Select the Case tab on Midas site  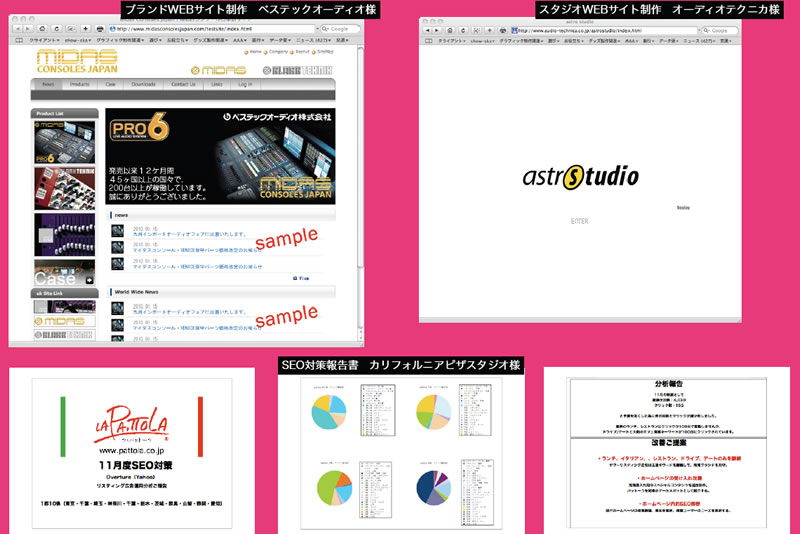click(110, 84)
